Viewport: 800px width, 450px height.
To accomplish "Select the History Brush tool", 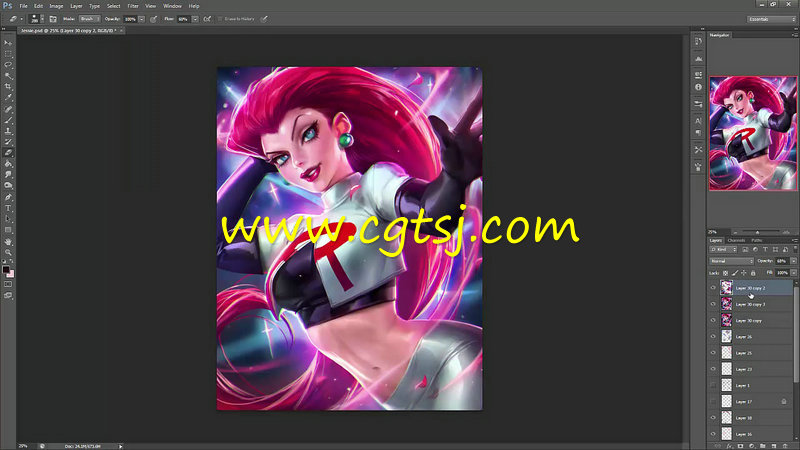I will pos(8,142).
